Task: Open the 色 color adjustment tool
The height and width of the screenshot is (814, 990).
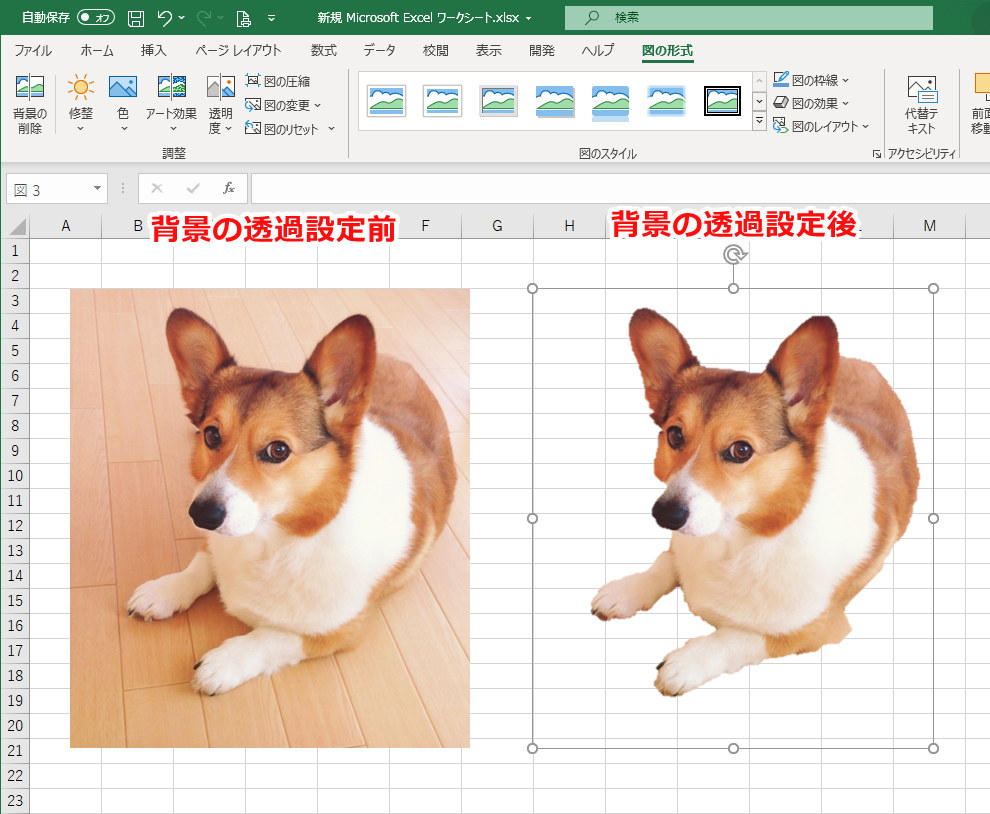Action: coord(122,104)
